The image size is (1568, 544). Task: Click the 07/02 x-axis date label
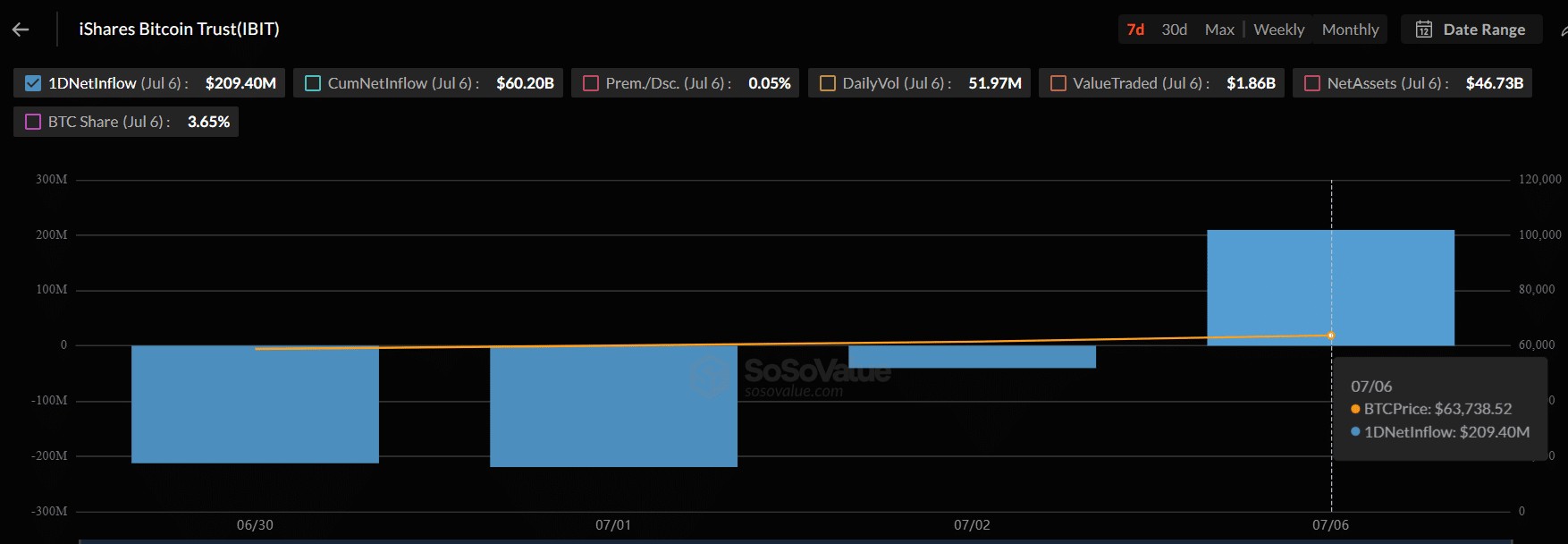coord(972,525)
